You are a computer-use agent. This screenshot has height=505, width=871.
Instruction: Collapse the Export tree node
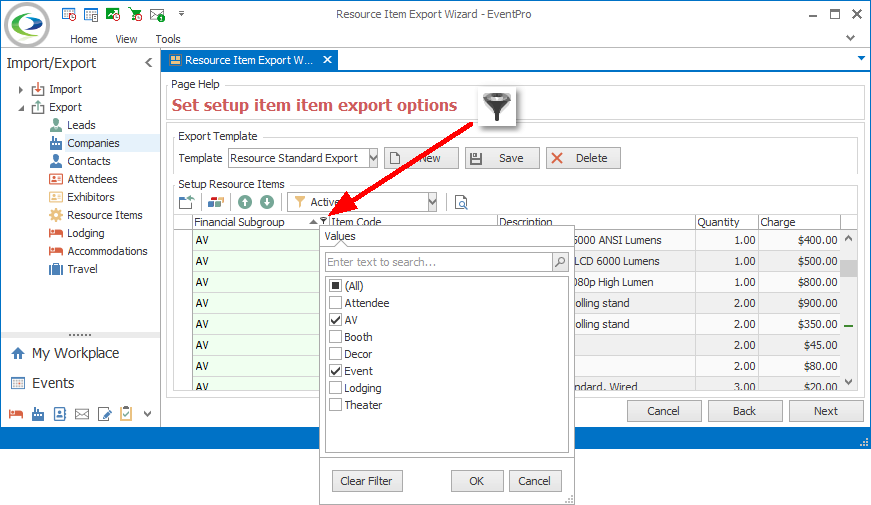click(21, 108)
